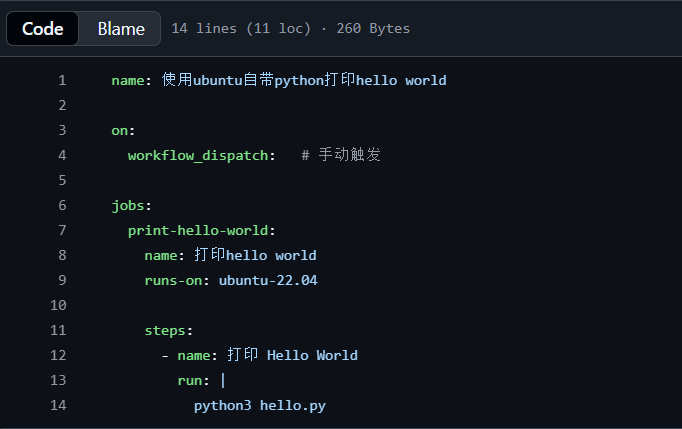
Task: Click the workflow name text on line 1
Action: coord(304,80)
